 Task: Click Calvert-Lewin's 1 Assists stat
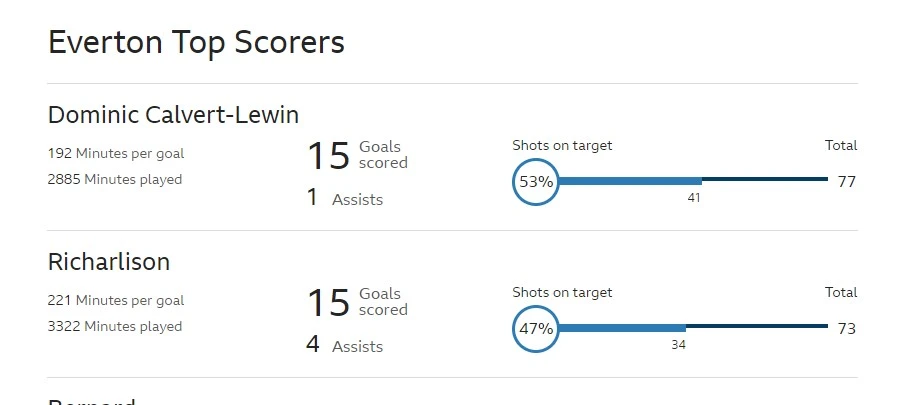(x=344, y=198)
